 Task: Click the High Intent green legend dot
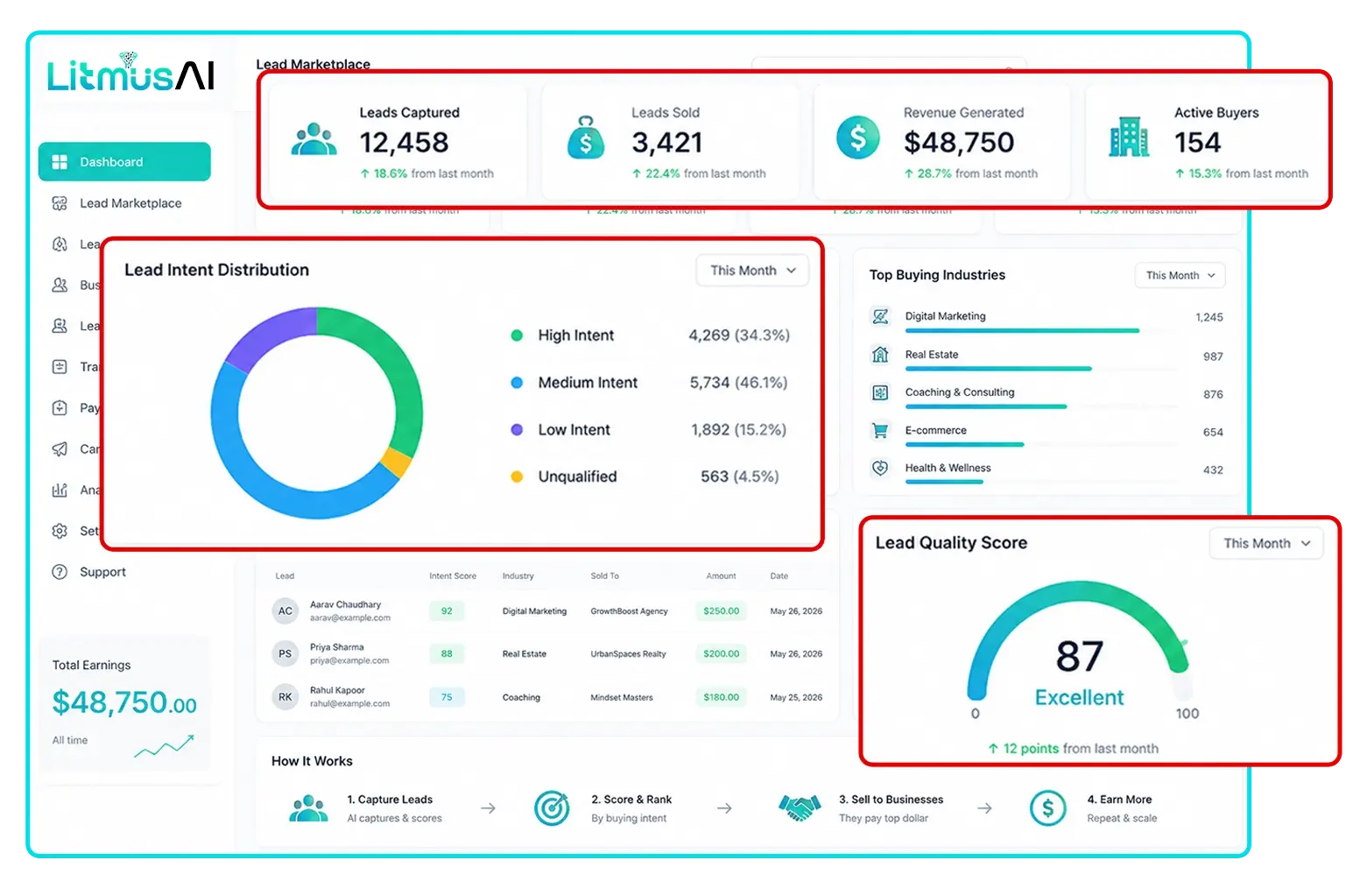pos(517,335)
